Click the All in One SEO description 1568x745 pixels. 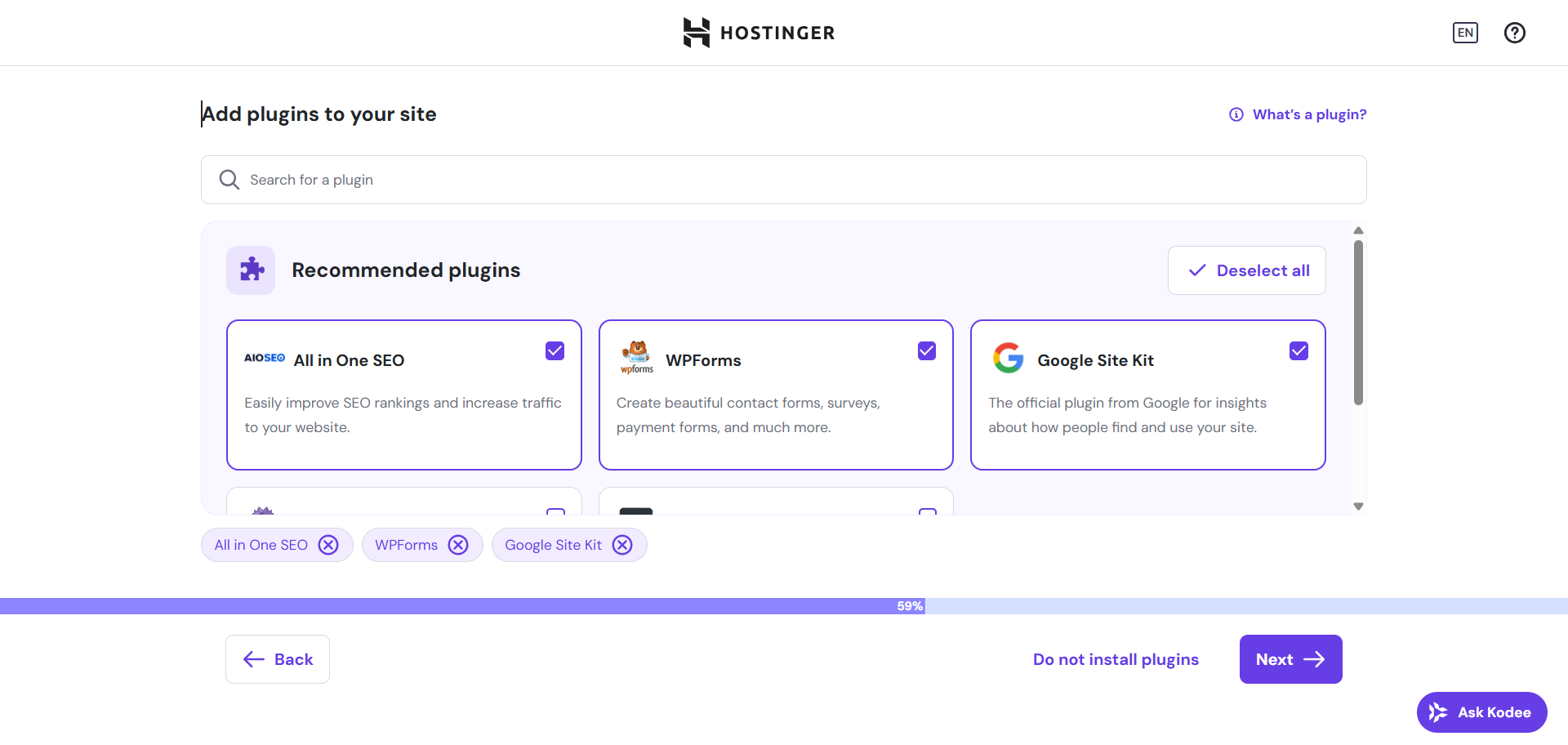pos(403,415)
